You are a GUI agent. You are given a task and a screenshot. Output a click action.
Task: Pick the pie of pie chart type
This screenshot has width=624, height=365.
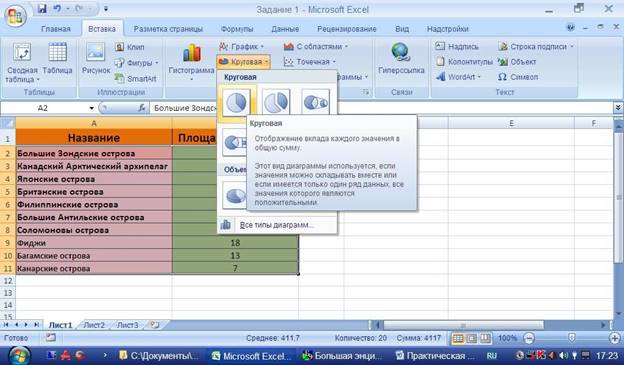tap(316, 102)
